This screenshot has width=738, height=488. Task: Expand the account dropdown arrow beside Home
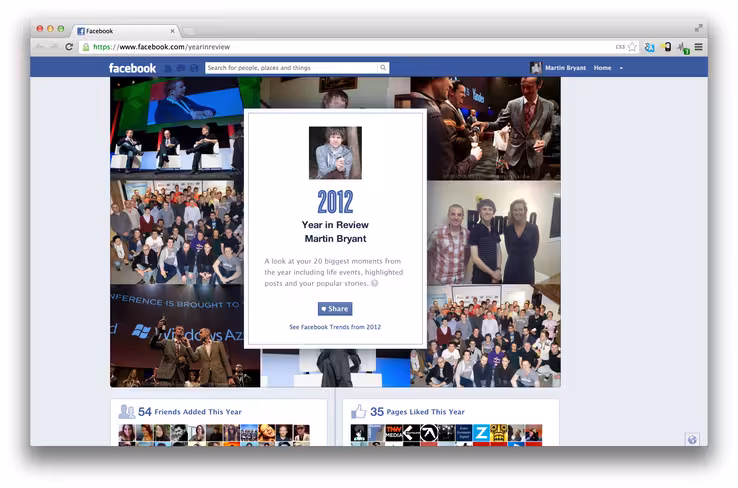tap(621, 68)
